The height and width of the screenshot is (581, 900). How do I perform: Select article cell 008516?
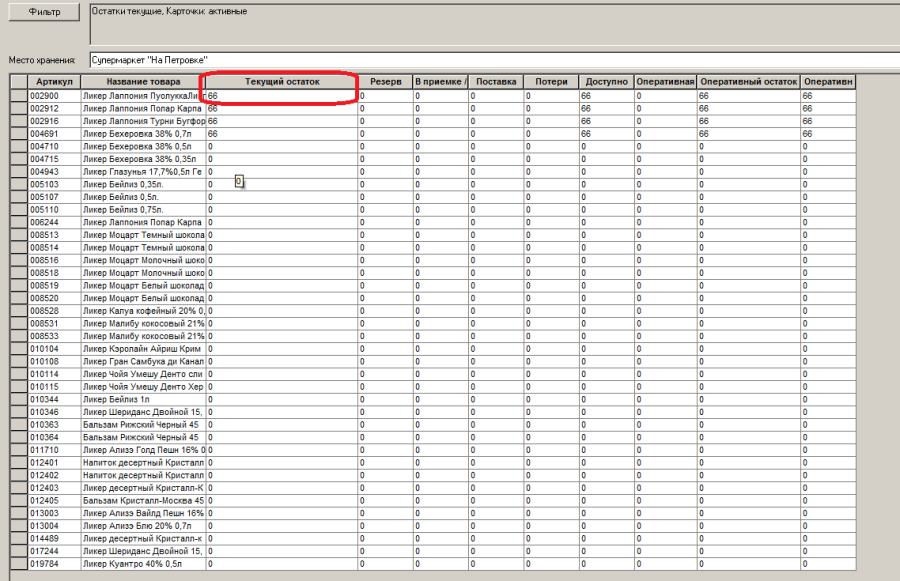click(55, 260)
